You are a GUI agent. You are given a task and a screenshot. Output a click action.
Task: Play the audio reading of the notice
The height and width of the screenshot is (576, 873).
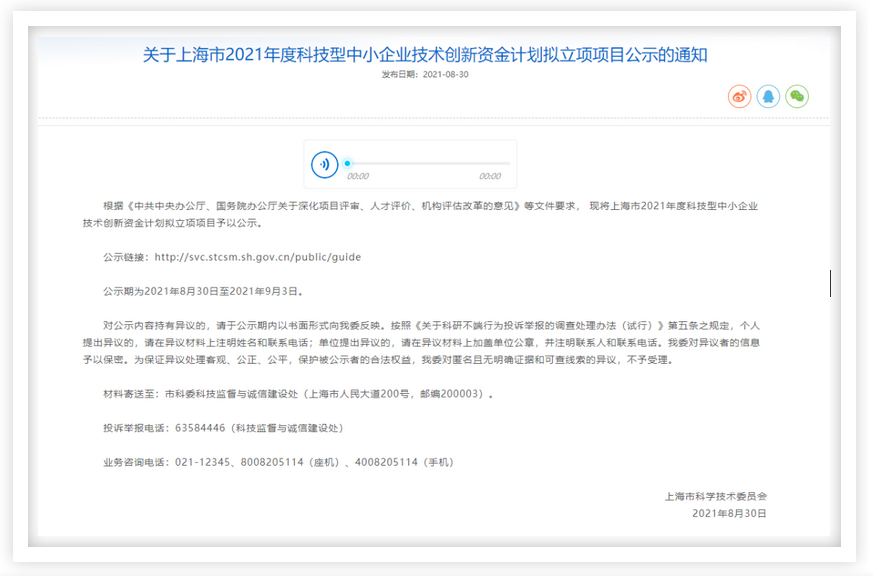pyautogui.click(x=325, y=164)
